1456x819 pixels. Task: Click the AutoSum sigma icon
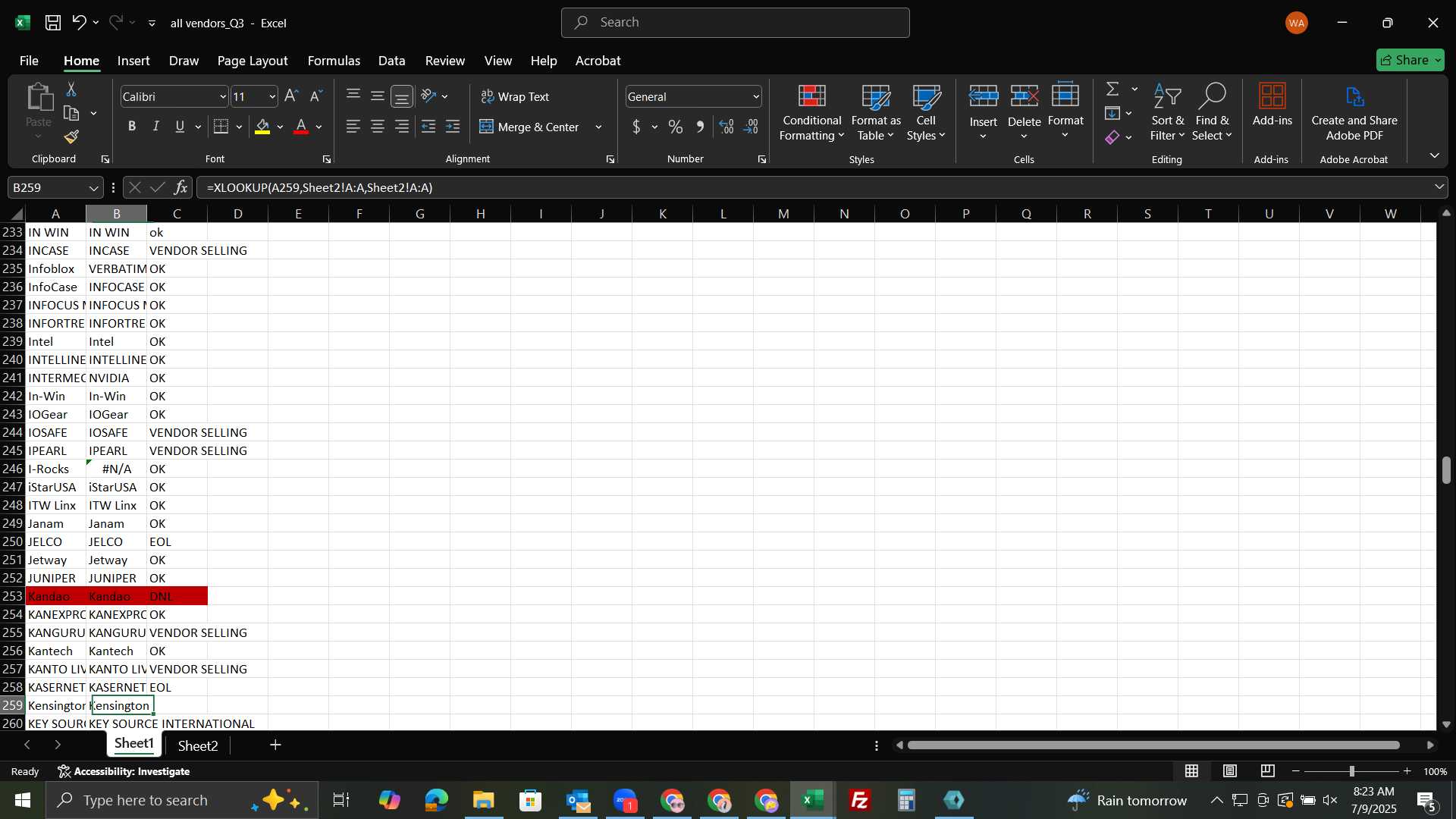(x=1112, y=89)
